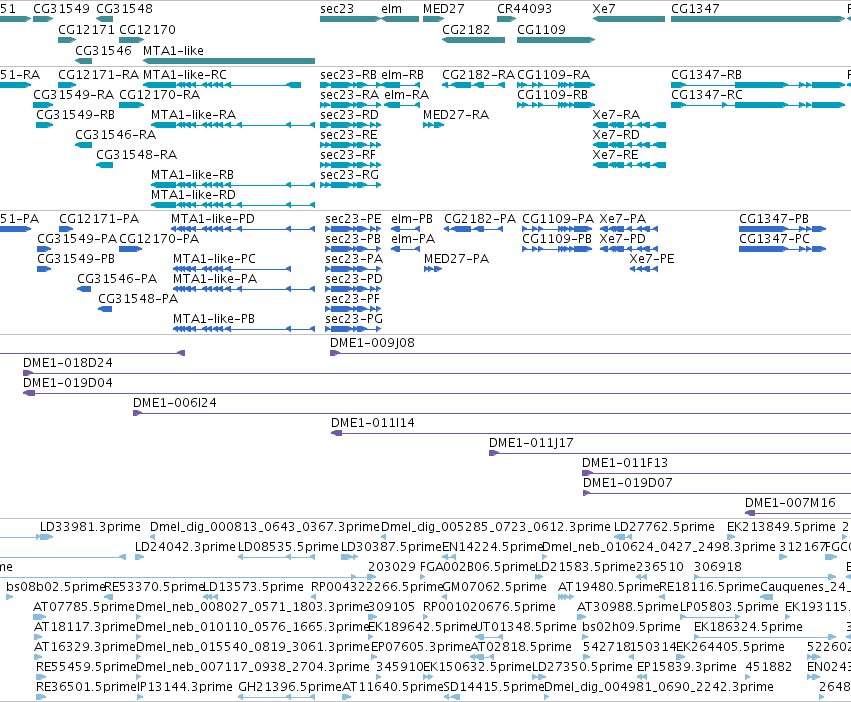This screenshot has width=851, height=702.
Task: Click transcript CG2182-RA
Action: 473,85
